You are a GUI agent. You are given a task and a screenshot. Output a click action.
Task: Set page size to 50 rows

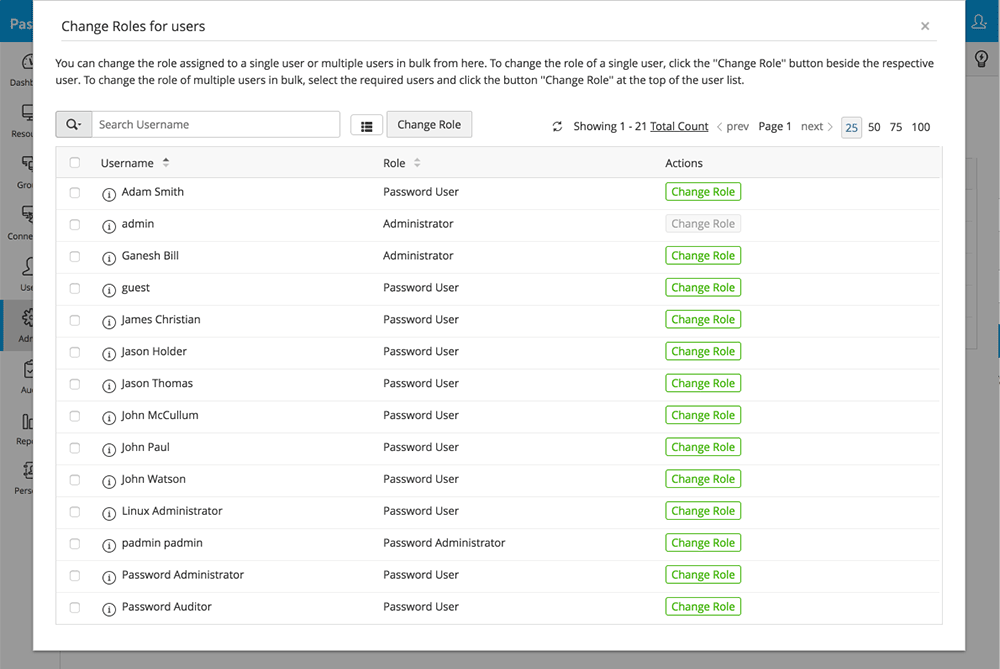pos(874,127)
